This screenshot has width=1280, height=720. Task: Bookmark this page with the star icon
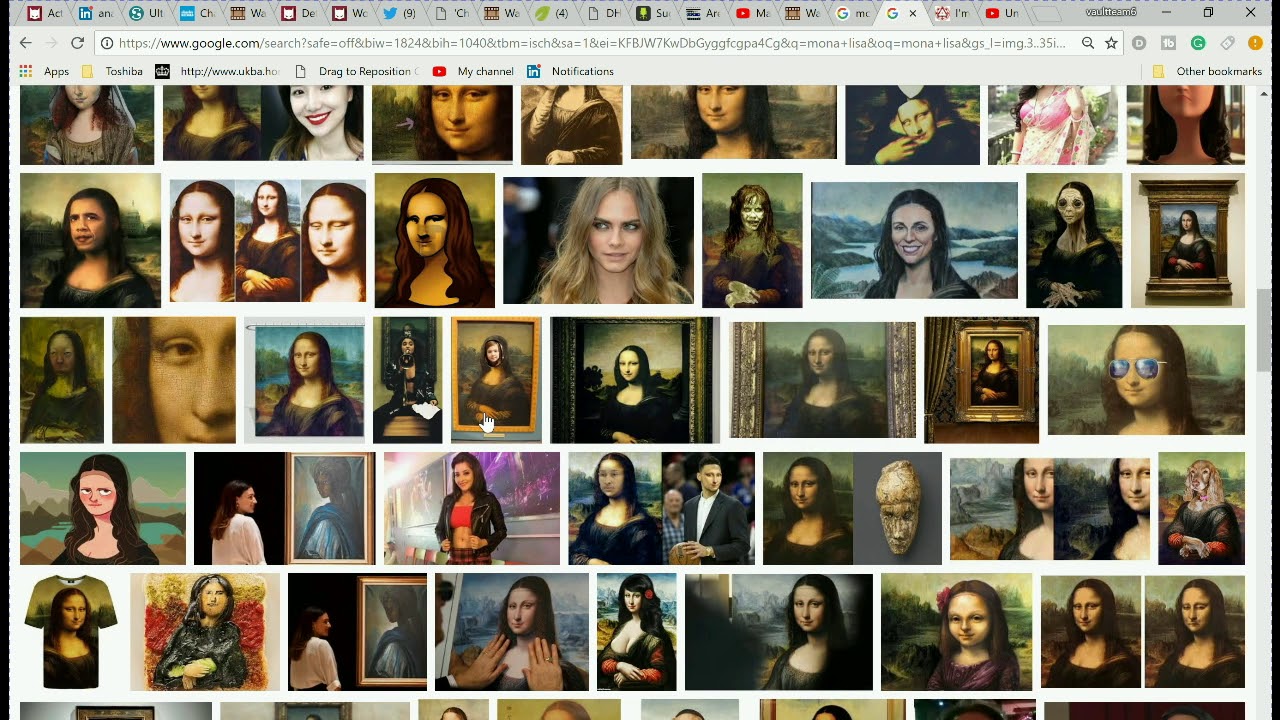[x=1111, y=43]
